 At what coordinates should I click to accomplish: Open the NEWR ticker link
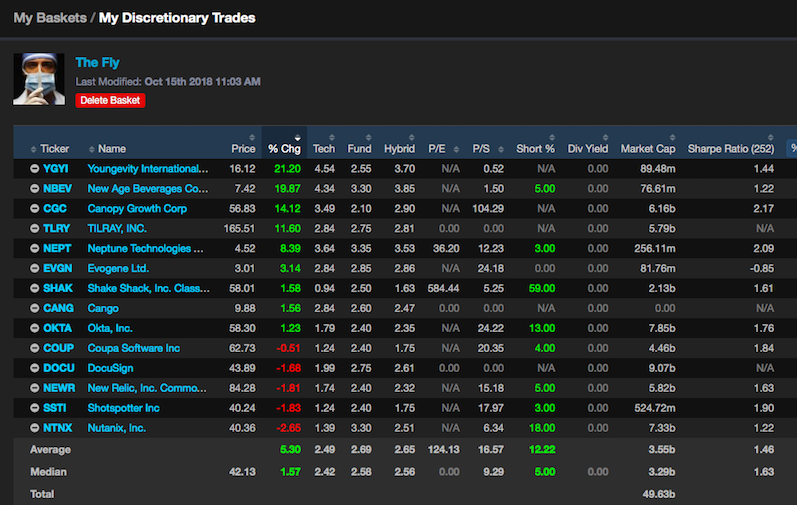click(x=59, y=388)
